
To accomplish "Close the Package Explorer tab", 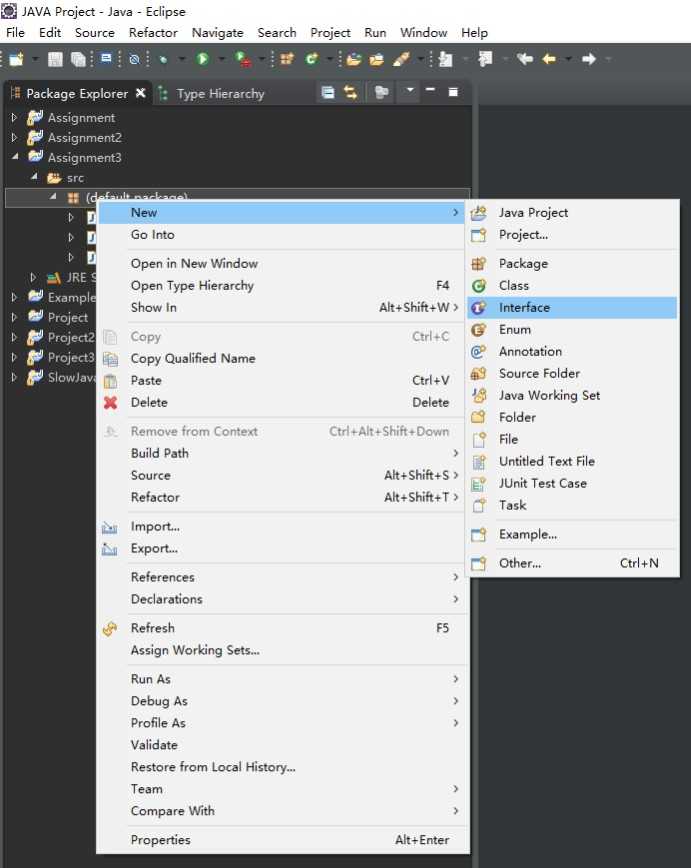I will [x=141, y=92].
